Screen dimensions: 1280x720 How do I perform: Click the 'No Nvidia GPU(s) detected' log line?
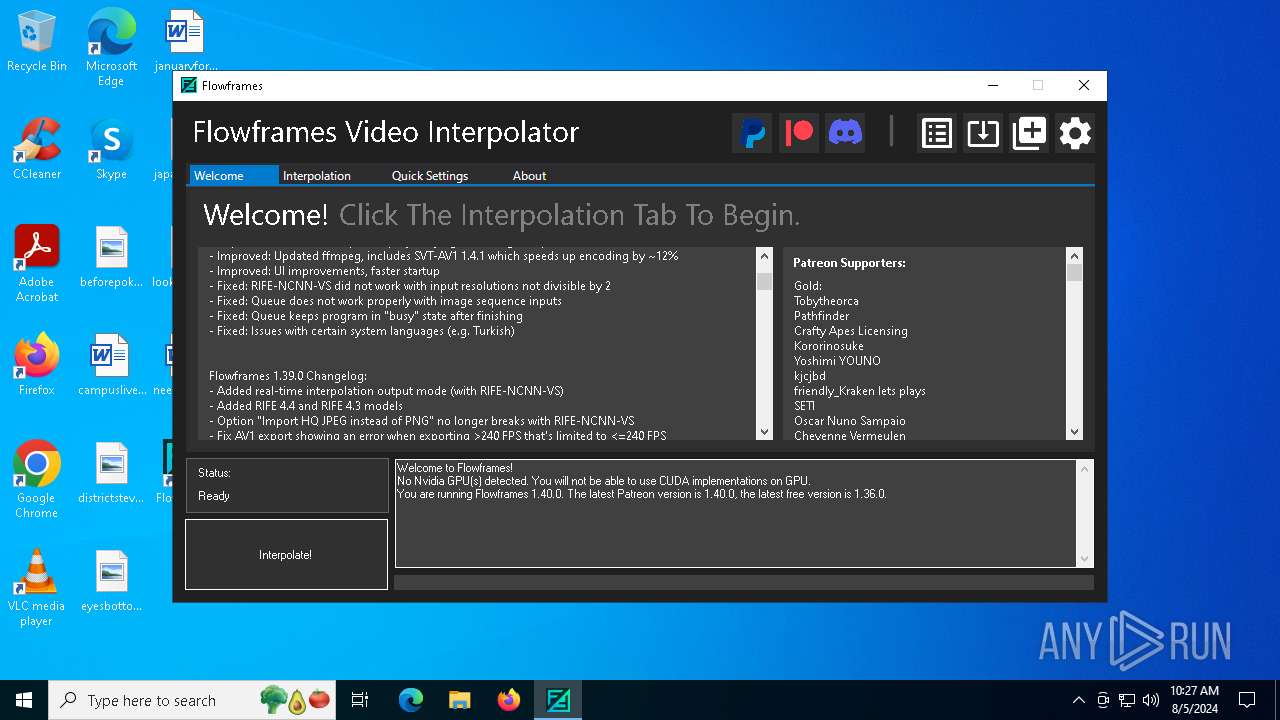[x=604, y=481]
